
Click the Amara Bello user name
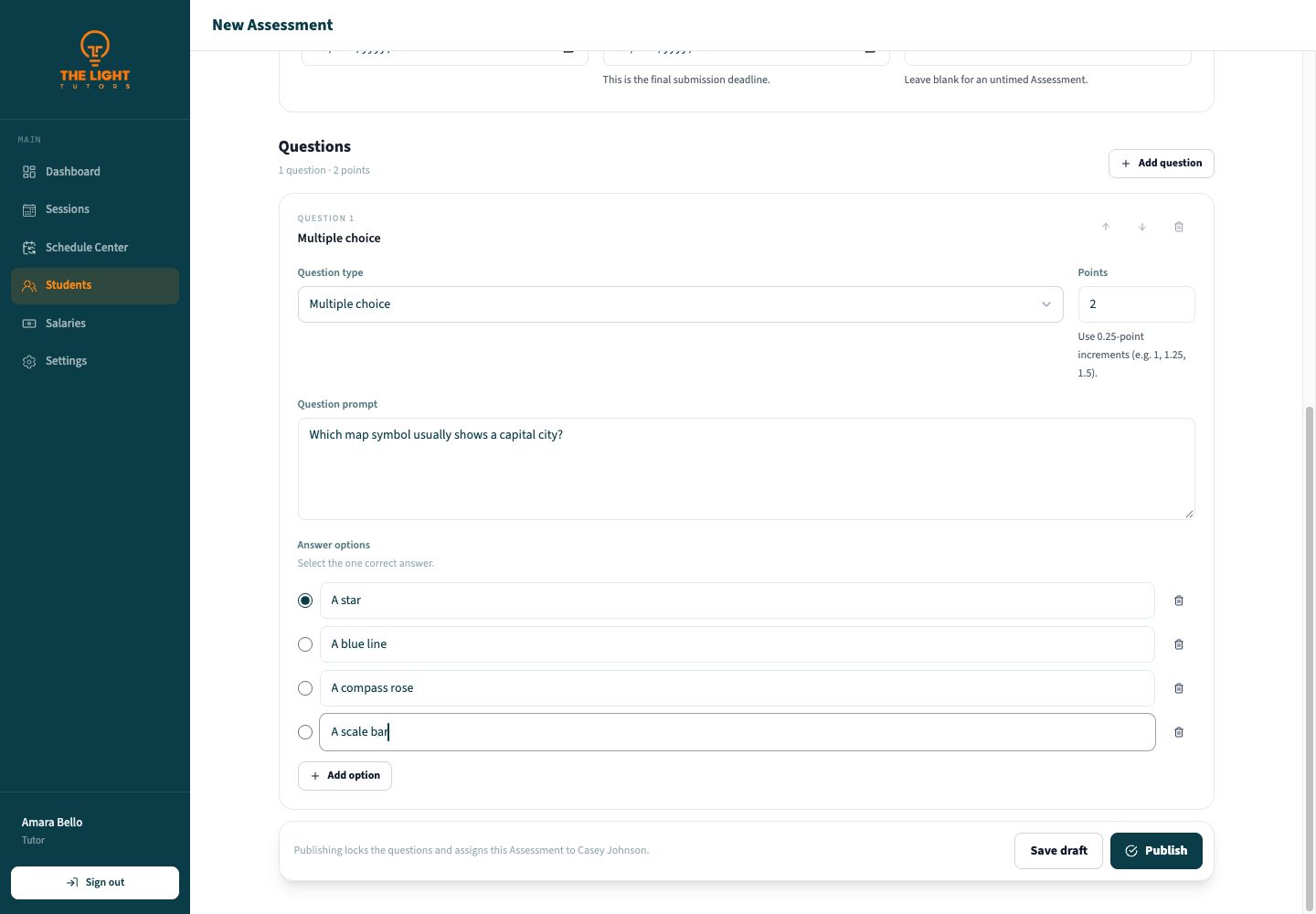coord(52,823)
